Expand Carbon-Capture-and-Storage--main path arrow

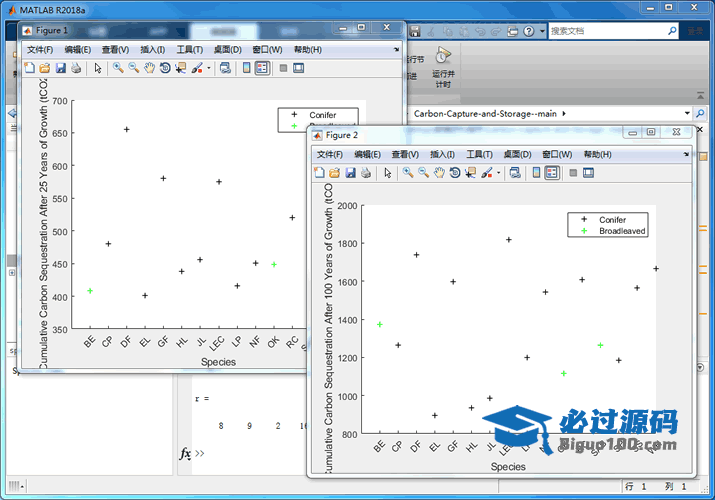click(564, 113)
